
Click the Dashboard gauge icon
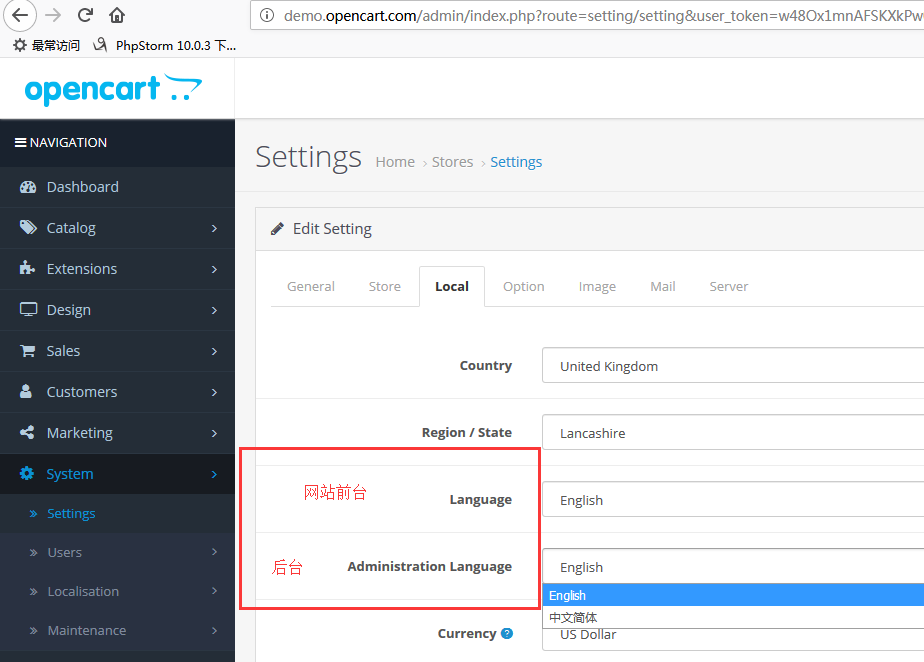(x=28, y=187)
